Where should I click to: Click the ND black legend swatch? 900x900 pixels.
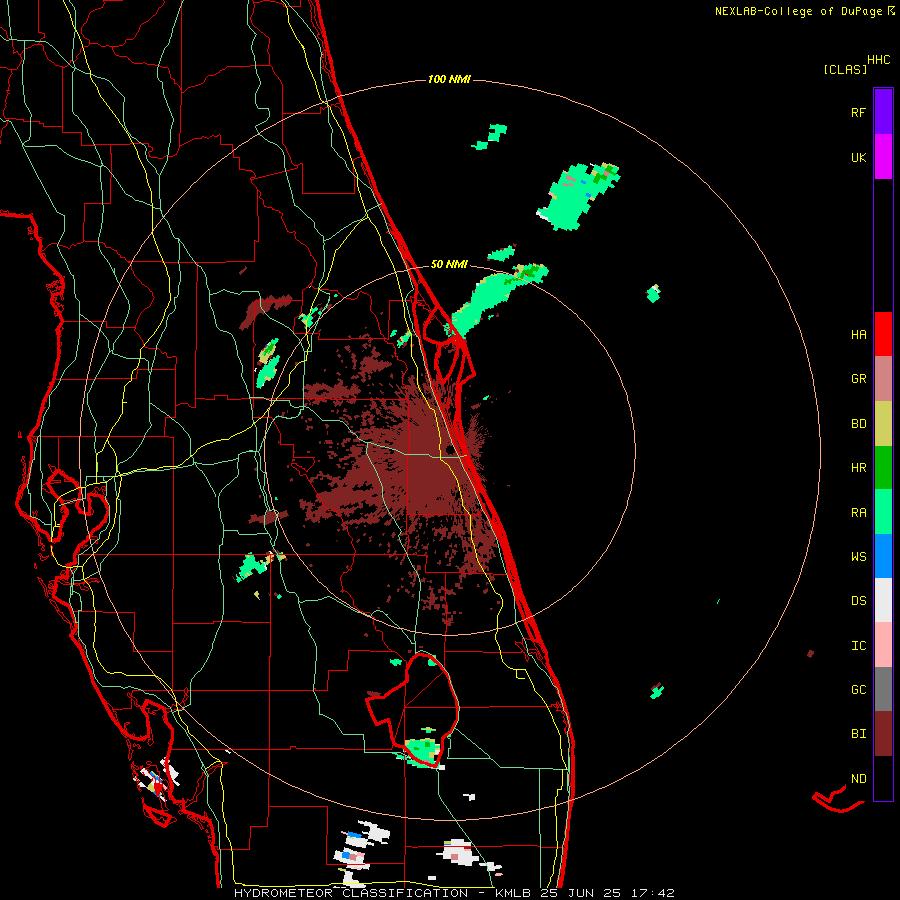tap(883, 778)
